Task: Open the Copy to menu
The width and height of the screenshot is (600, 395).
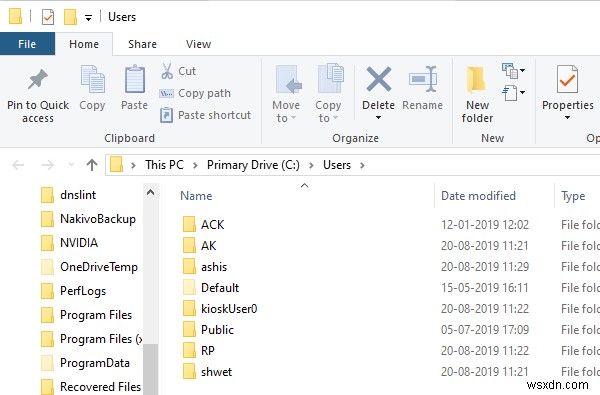Action: click(328, 94)
